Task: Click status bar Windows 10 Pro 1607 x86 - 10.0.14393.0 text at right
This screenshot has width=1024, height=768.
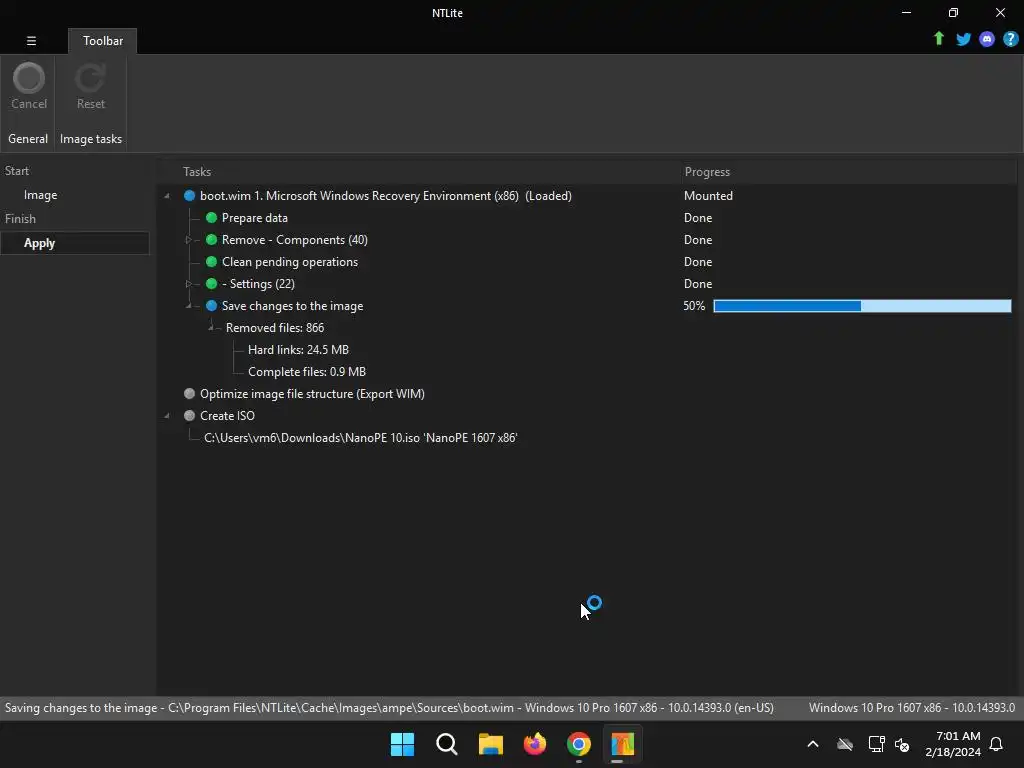Action: [x=912, y=708]
